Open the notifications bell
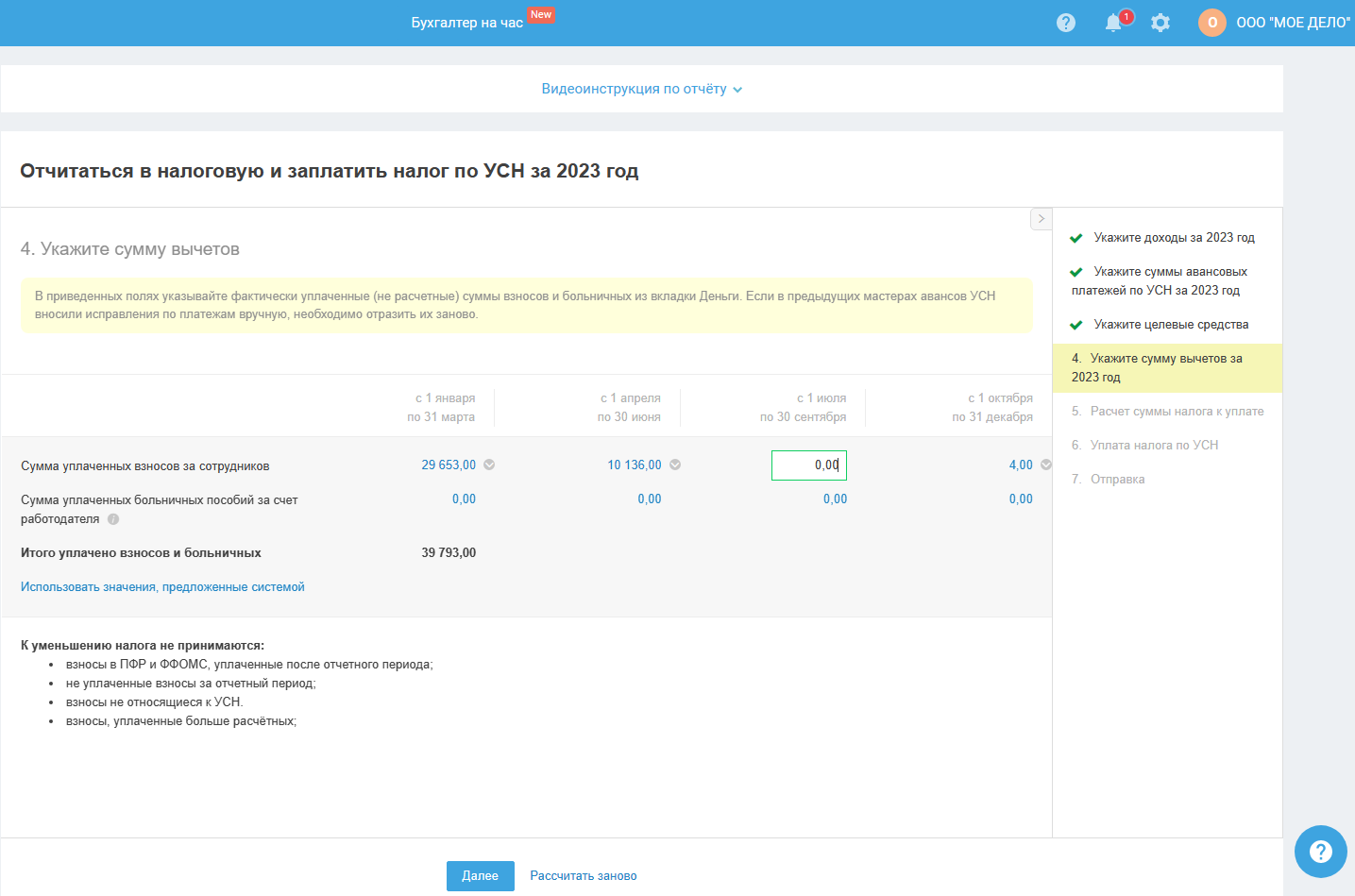This screenshot has width=1355, height=896. pyautogui.click(x=1114, y=23)
